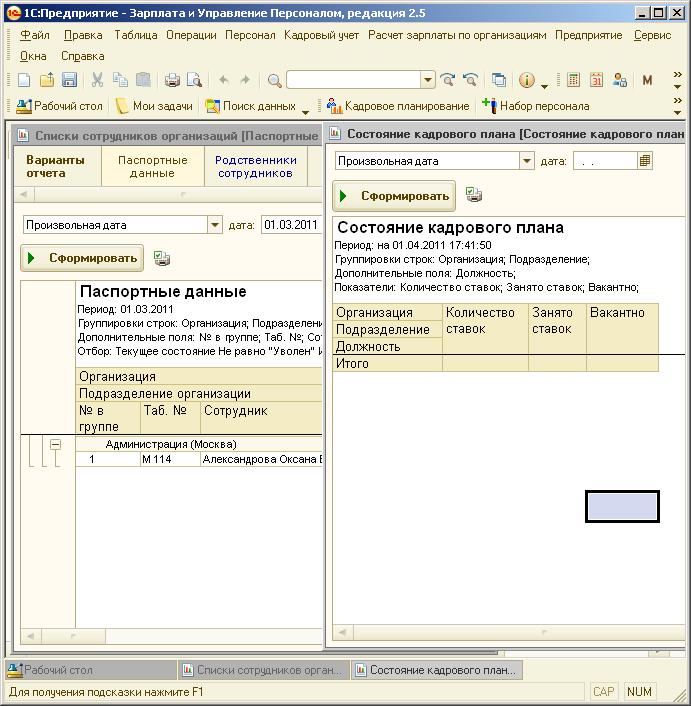Collapse the Администрация (Москва) group

(x=55, y=444)
